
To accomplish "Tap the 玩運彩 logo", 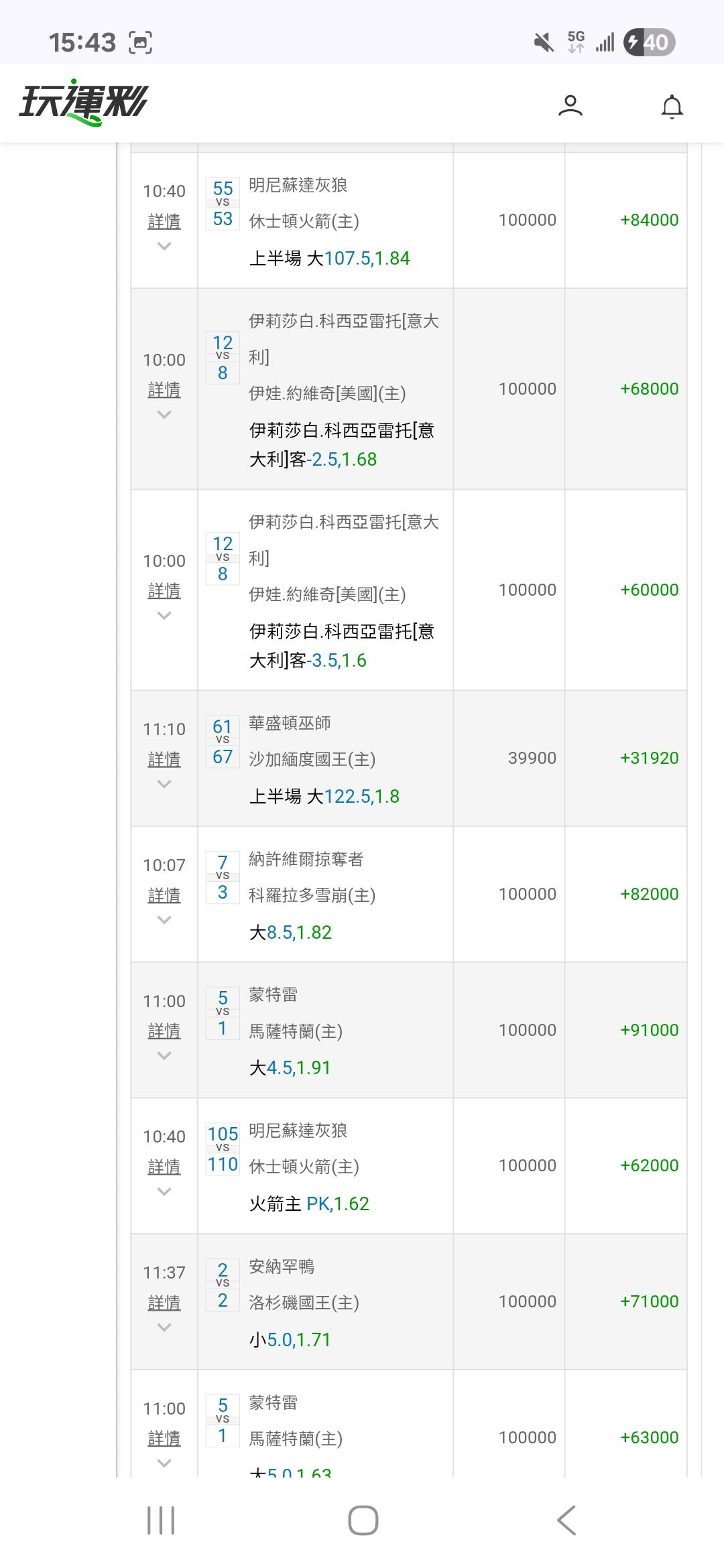I will click(x=83, y=104).
